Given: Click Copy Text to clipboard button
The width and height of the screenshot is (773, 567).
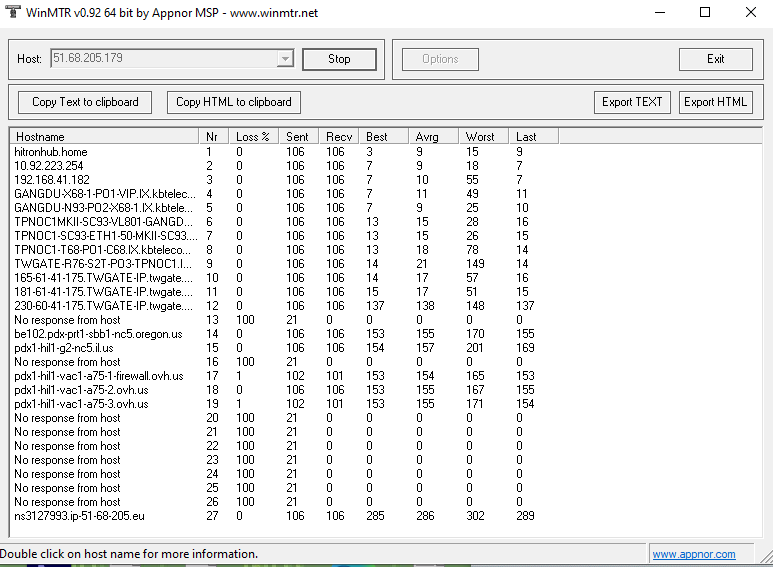Looking at the screenshot, I should pos(85,102).
